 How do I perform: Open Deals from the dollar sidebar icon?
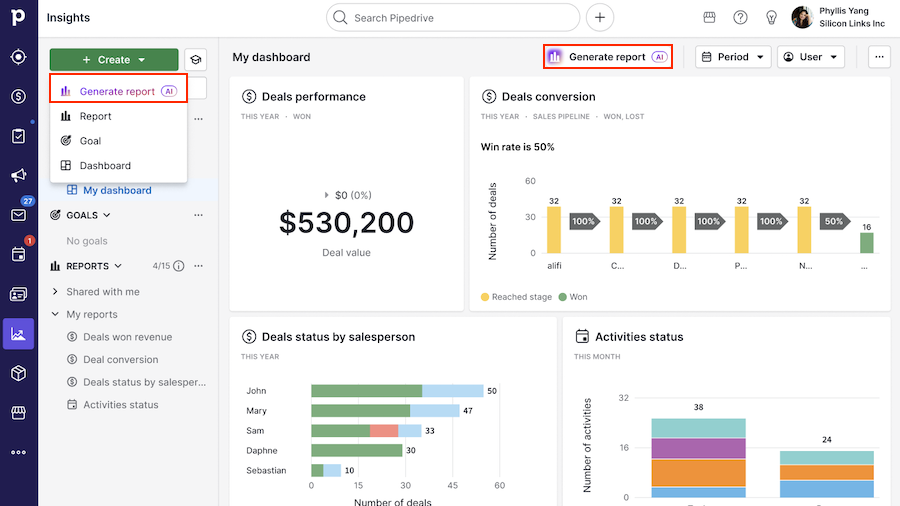tap(18, 97)
